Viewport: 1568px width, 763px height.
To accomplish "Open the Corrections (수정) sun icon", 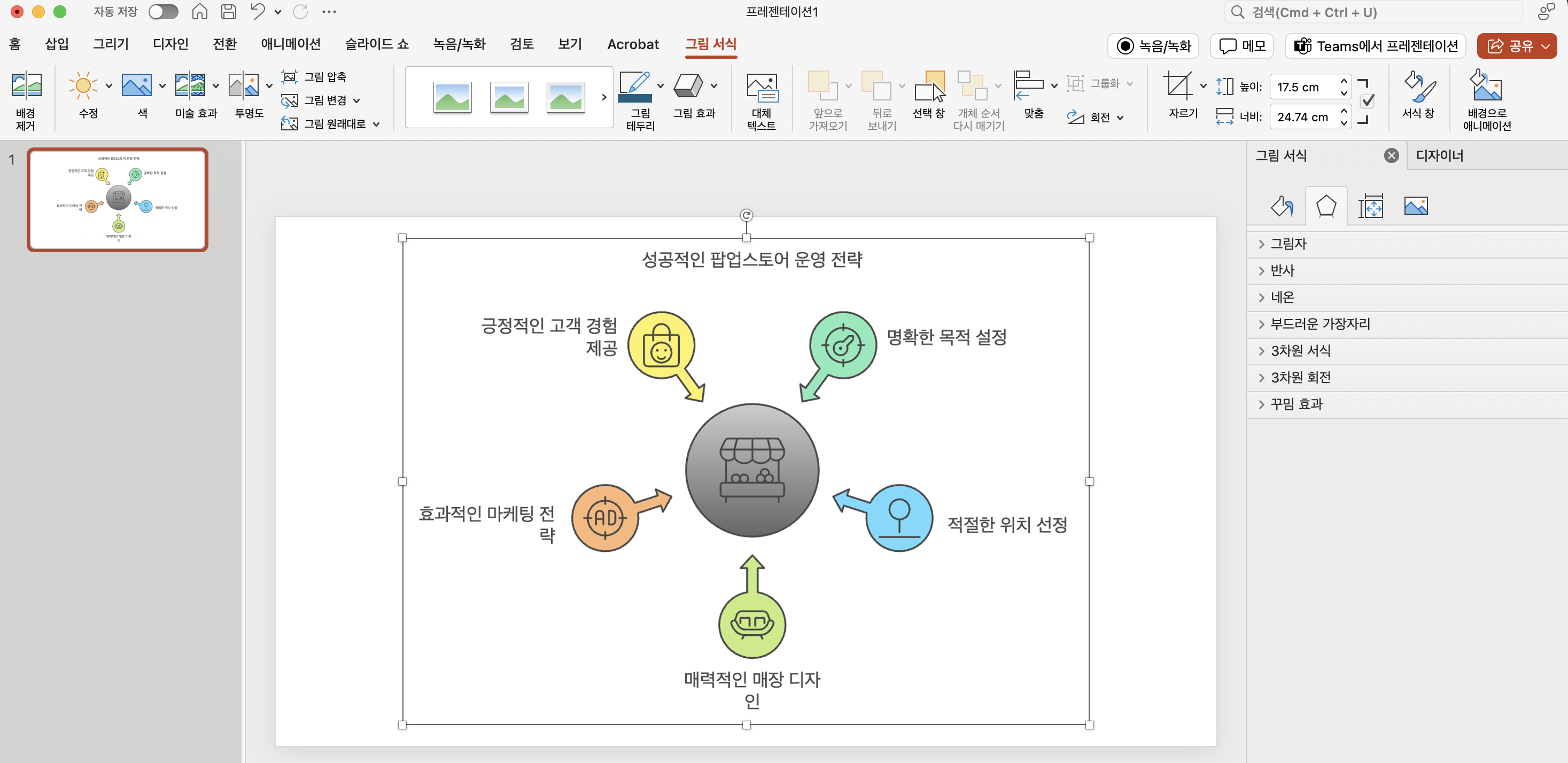I will [x=83, y=86].
